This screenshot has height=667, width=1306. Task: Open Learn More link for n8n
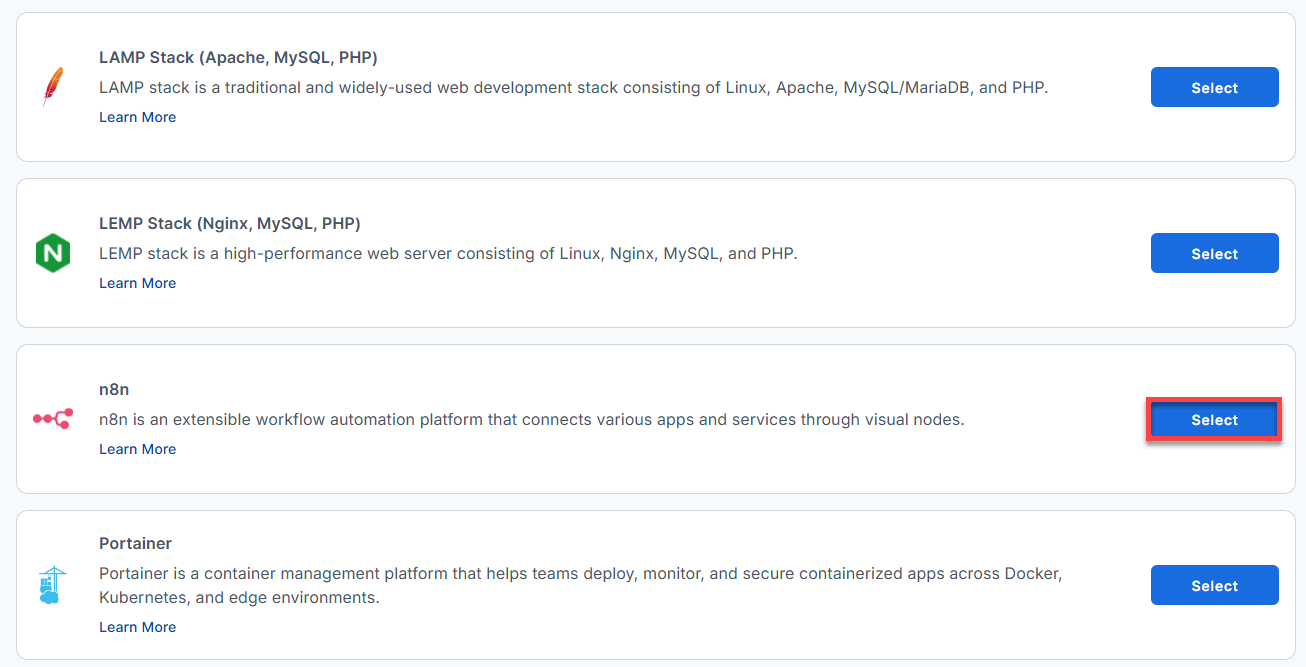coord(137,449)
